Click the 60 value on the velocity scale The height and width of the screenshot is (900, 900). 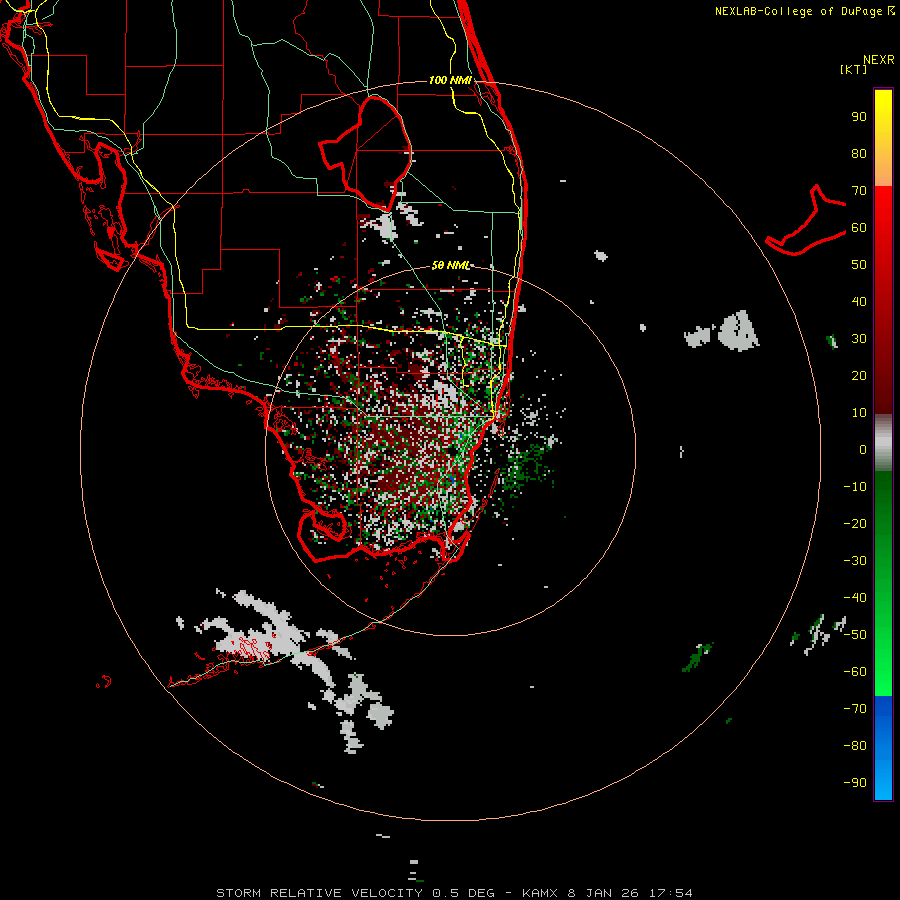tap(859, 228)
